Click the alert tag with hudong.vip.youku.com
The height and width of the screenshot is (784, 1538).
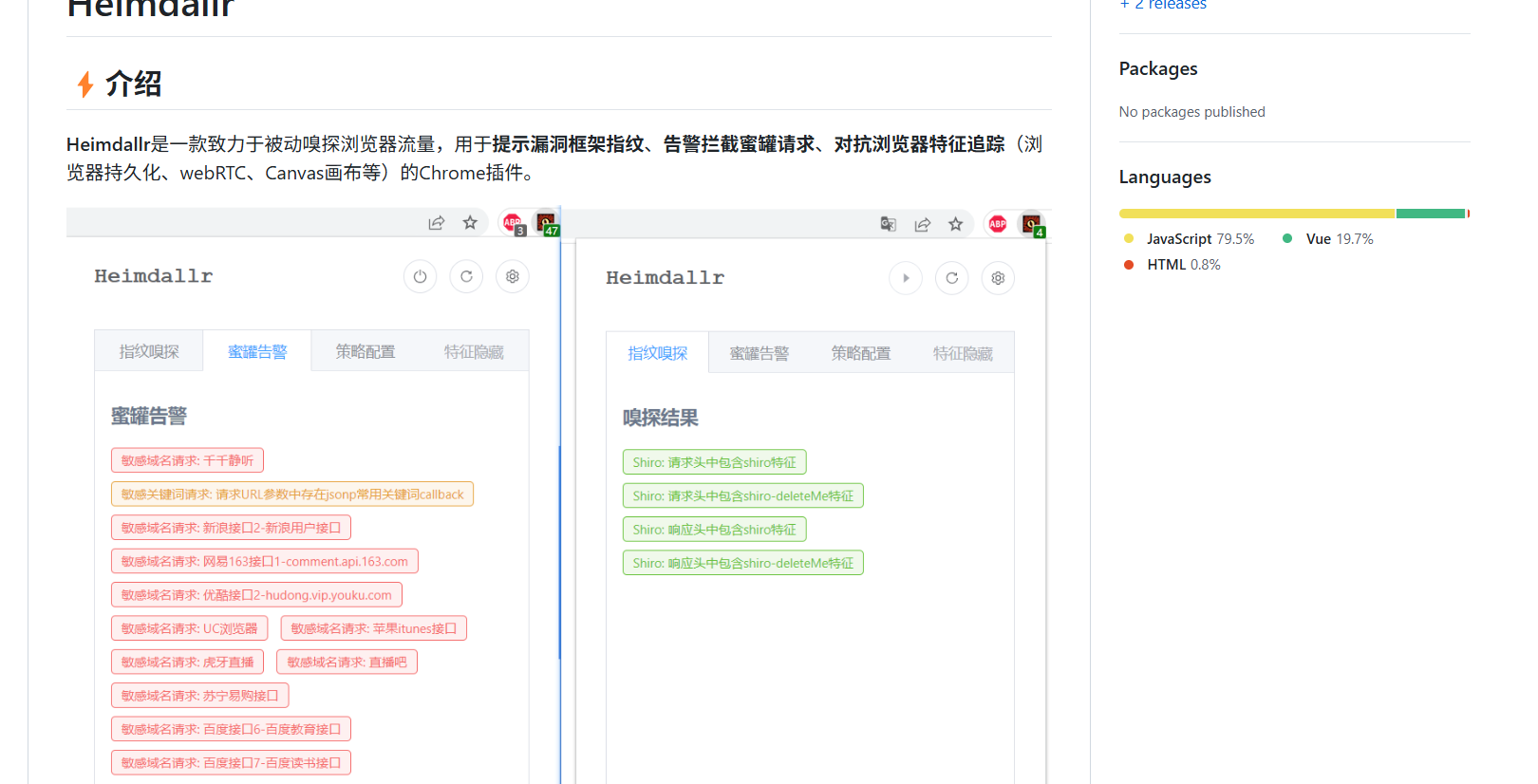(256, 595)
